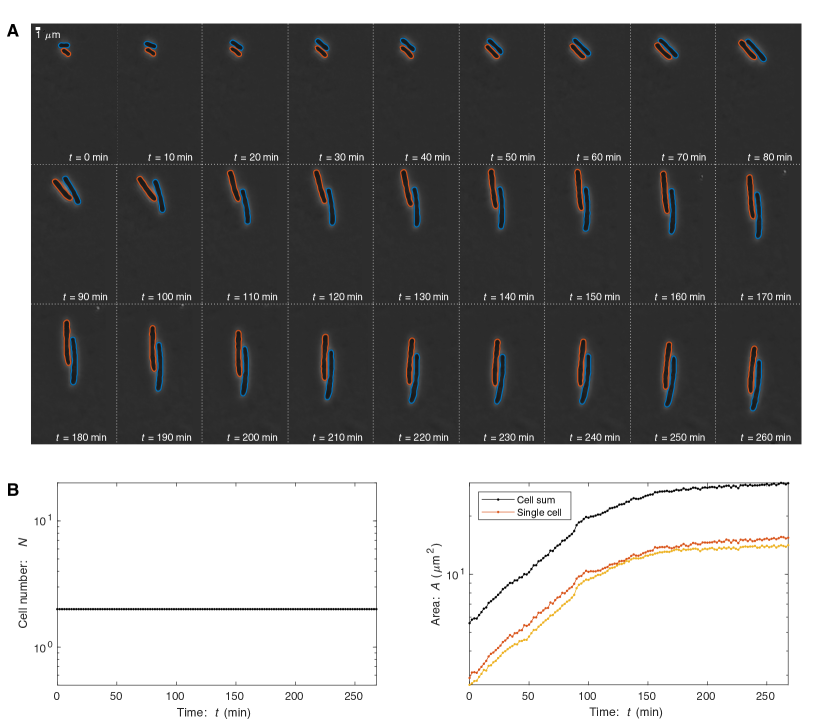
Task: Click the dotted data line in cell number plot
Action: click(x=216, y=609)
